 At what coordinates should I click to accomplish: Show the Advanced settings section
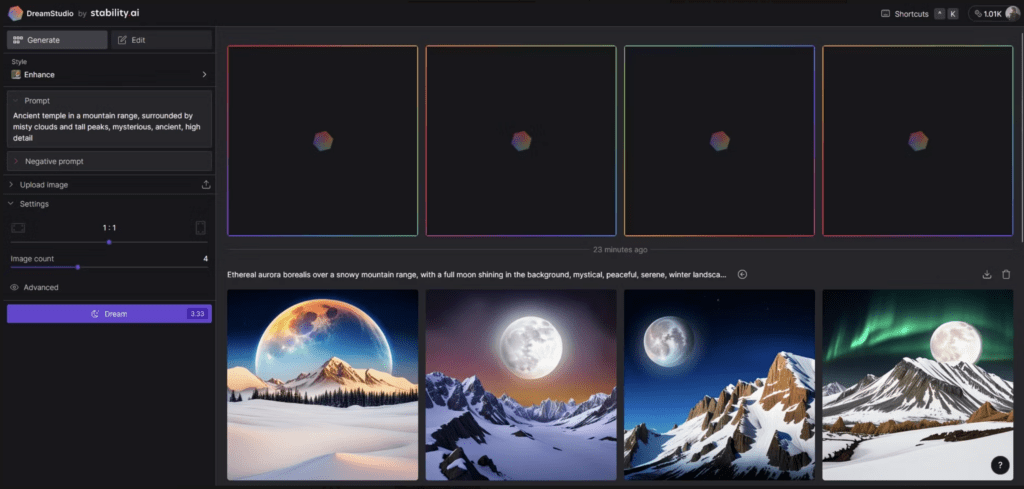(x=41, y=287)
